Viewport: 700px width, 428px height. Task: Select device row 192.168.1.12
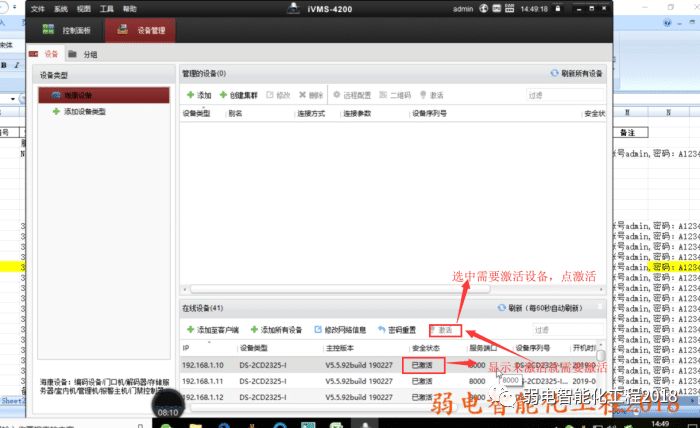(x=388, y=397)
